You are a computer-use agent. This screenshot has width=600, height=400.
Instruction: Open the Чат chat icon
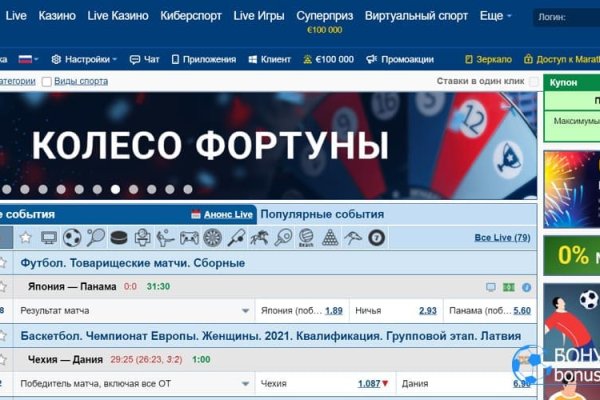coord(136,59)
